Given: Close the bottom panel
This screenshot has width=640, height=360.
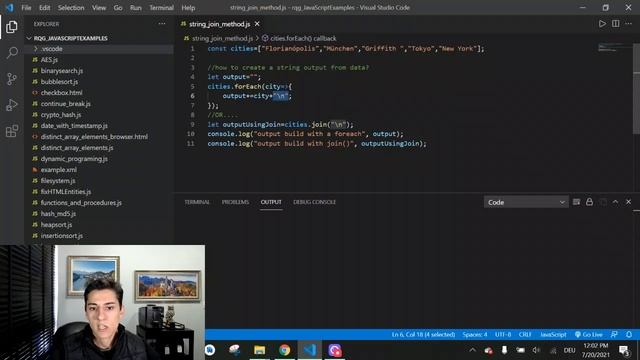Looking at the screenshot, I should 629,202.
